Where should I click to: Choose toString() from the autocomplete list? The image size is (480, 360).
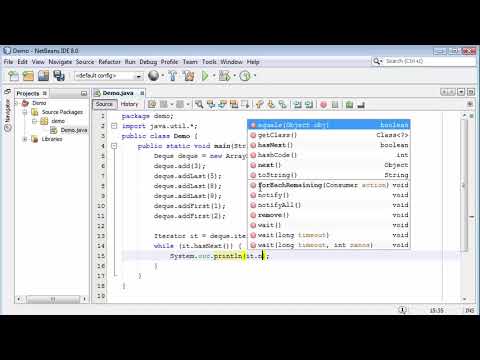(329, 175)
